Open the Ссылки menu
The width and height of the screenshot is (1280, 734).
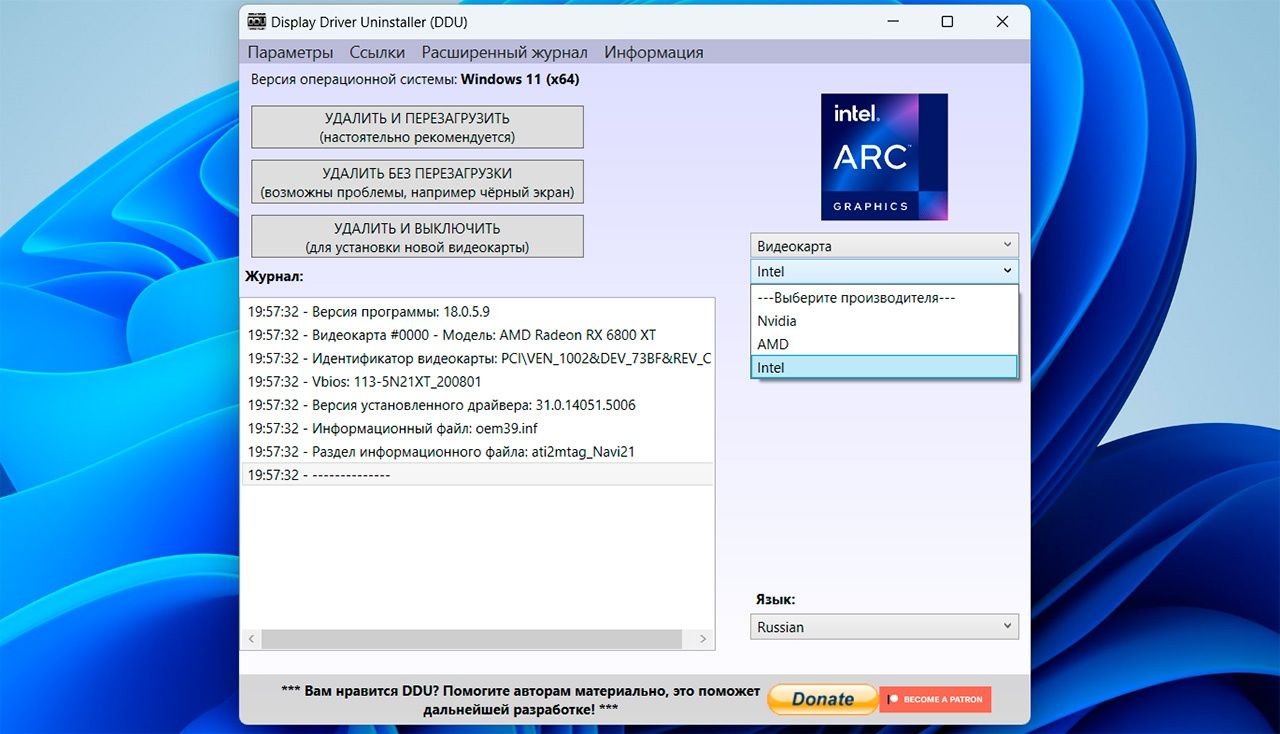click(x=377, y=52)
